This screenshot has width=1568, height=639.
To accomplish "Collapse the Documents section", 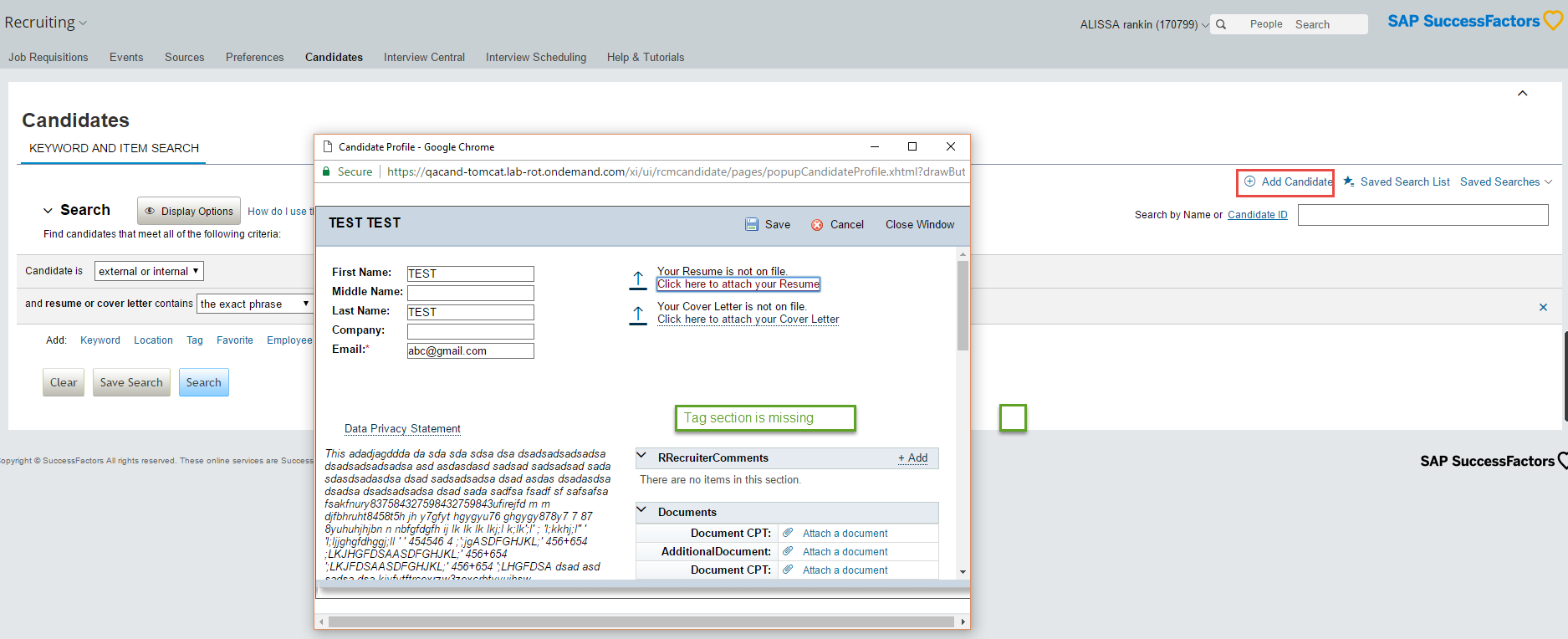I will pyautogui.click(x=642, y=511).
